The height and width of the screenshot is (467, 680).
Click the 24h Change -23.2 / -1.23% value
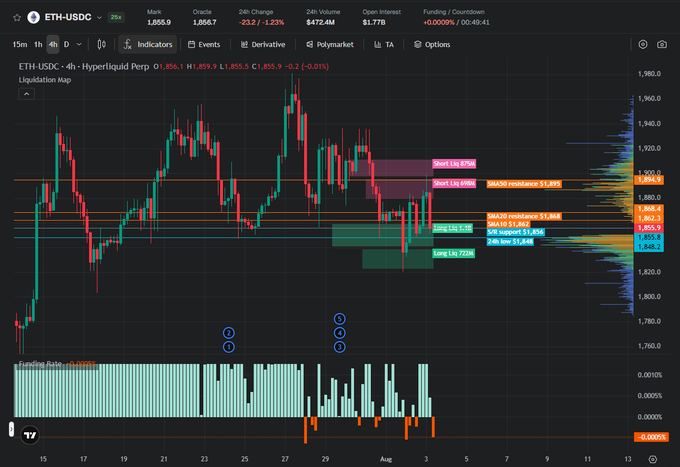[261, 22]
